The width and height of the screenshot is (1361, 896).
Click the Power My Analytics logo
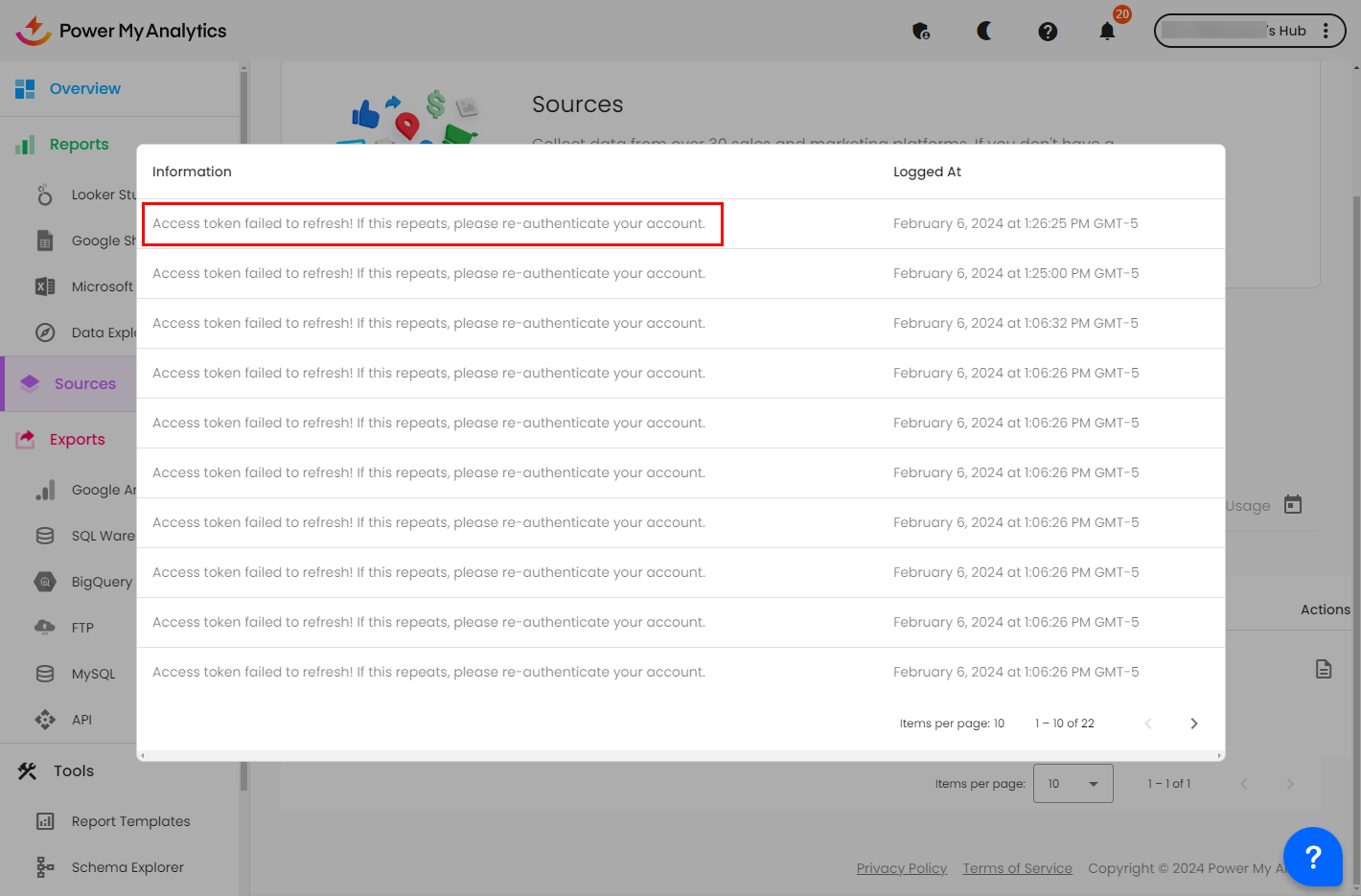[x=121, y=31]
